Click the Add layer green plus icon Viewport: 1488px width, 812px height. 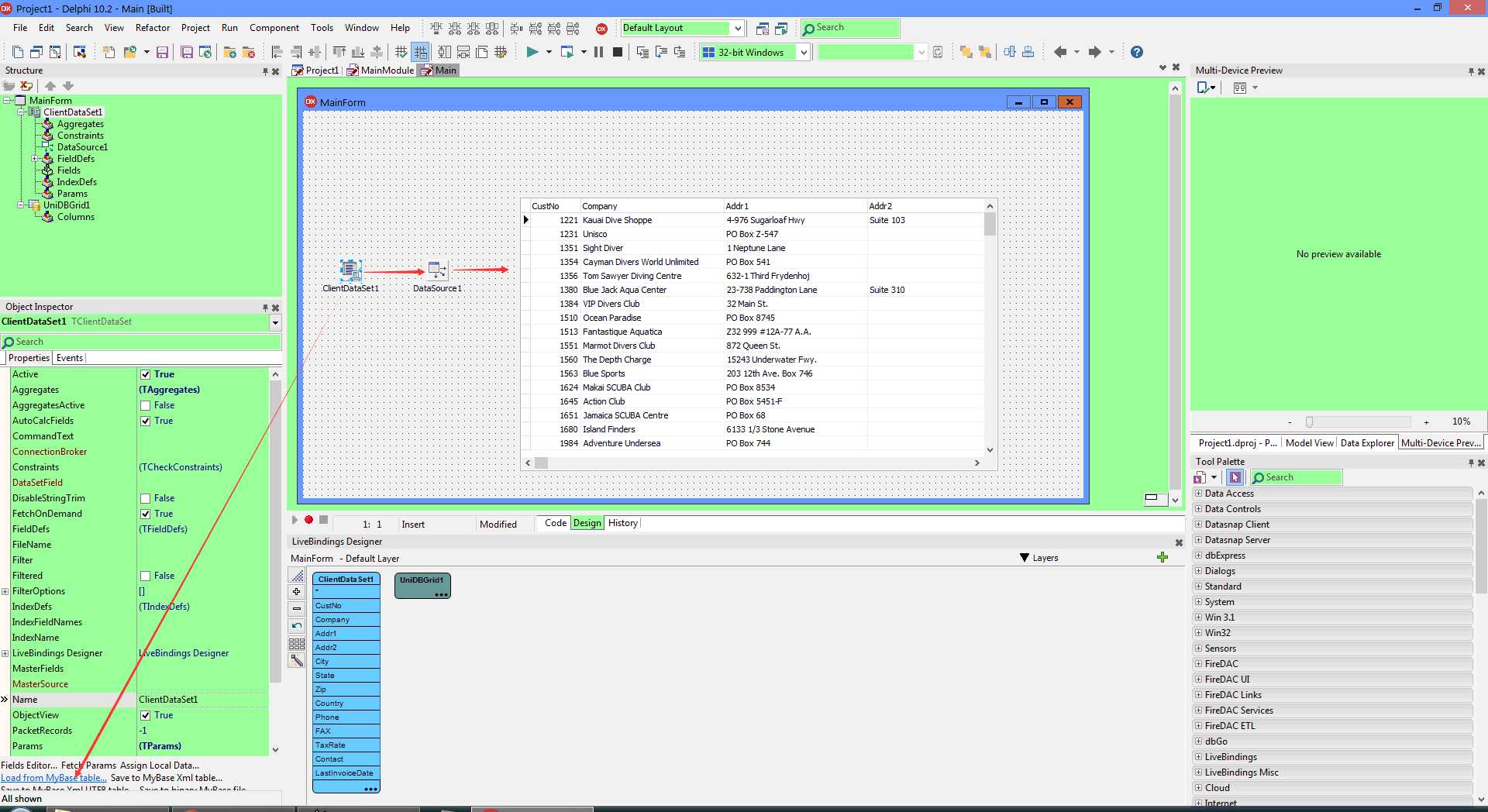(1162, 557)
